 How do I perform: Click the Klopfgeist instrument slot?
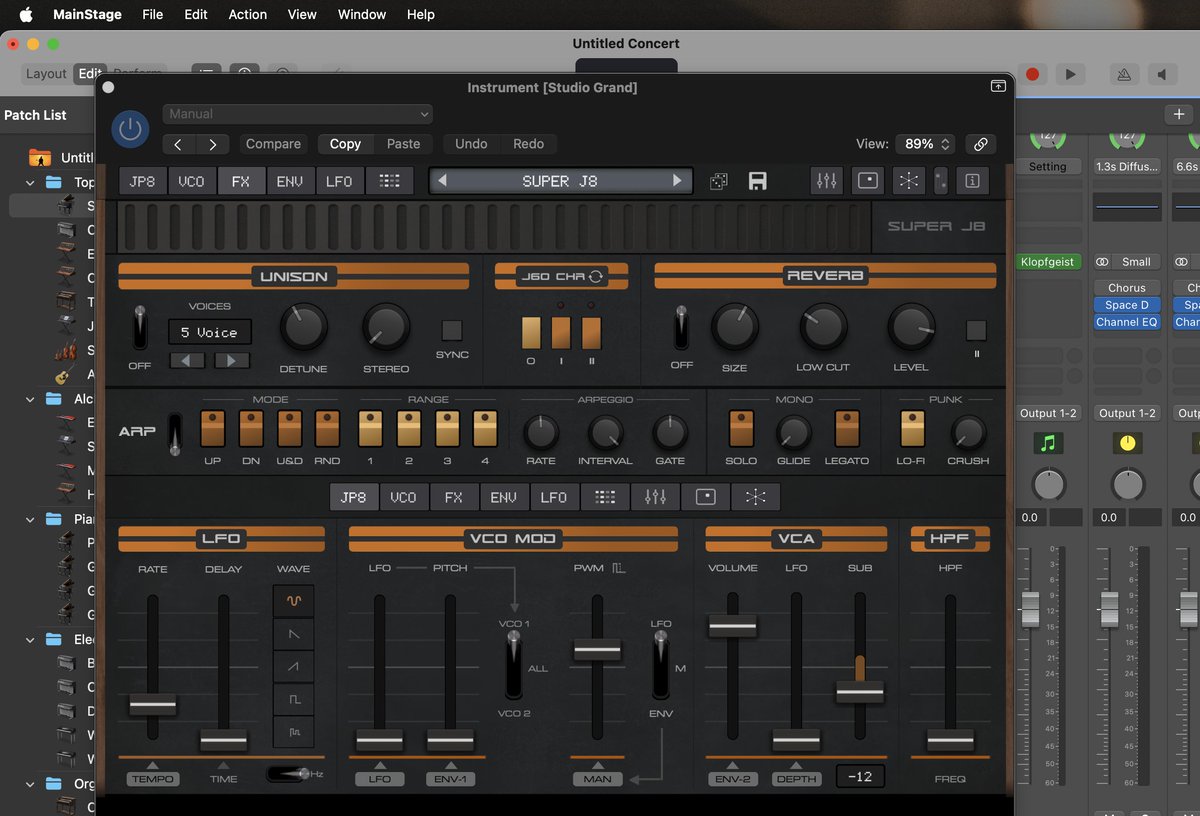point(1048,262)
